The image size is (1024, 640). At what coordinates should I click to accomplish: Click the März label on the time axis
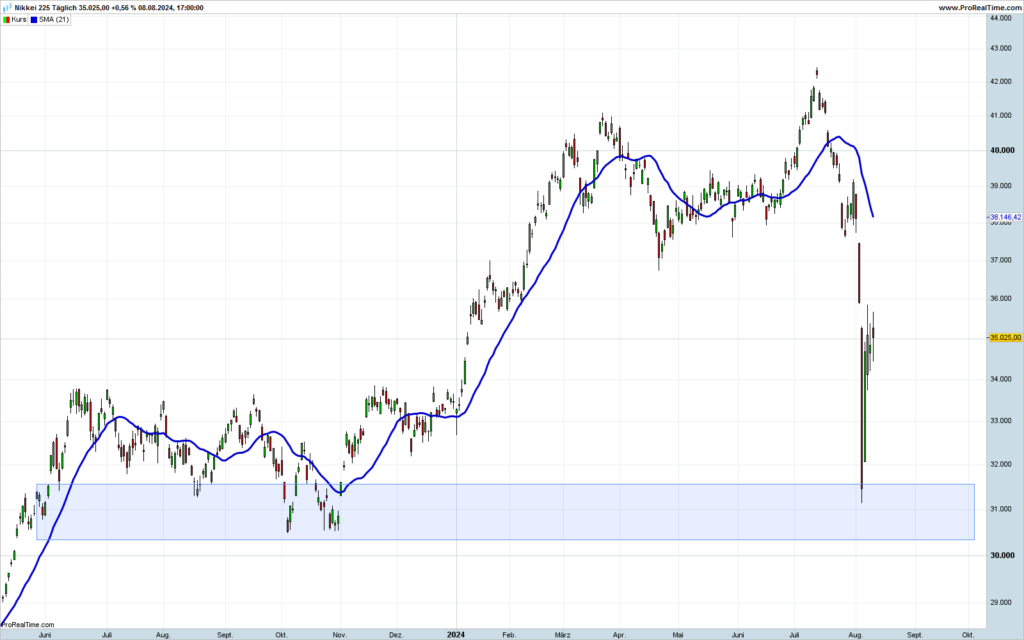(562, 635)
